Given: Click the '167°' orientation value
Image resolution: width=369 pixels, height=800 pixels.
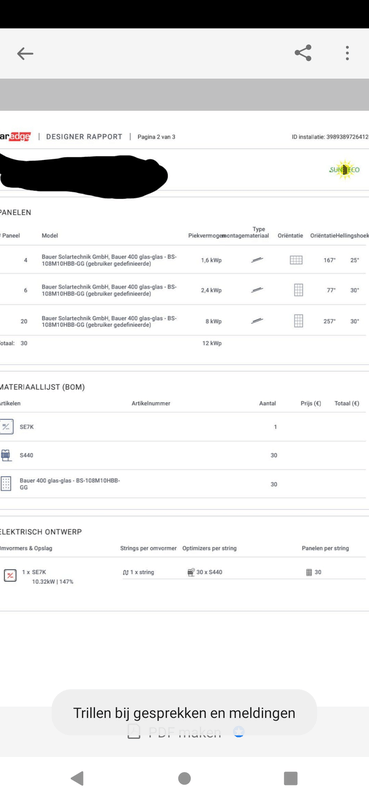Looking at the screenshot, I should click(x=330, y=260).
